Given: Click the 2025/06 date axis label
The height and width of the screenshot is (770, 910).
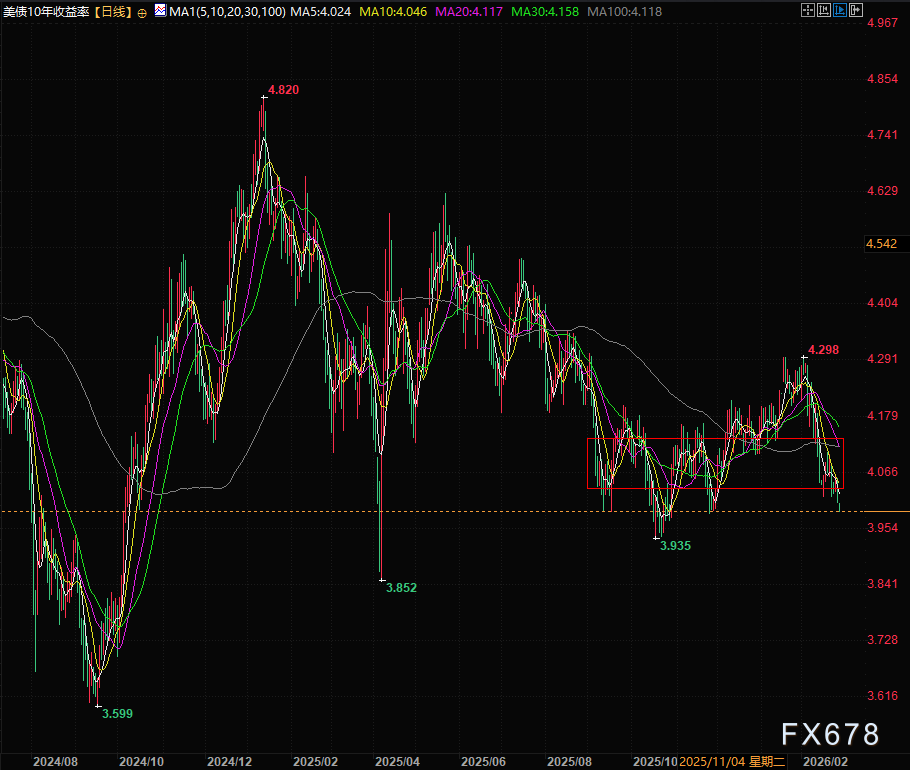Looking at the screenshot, I should point(483,762).
